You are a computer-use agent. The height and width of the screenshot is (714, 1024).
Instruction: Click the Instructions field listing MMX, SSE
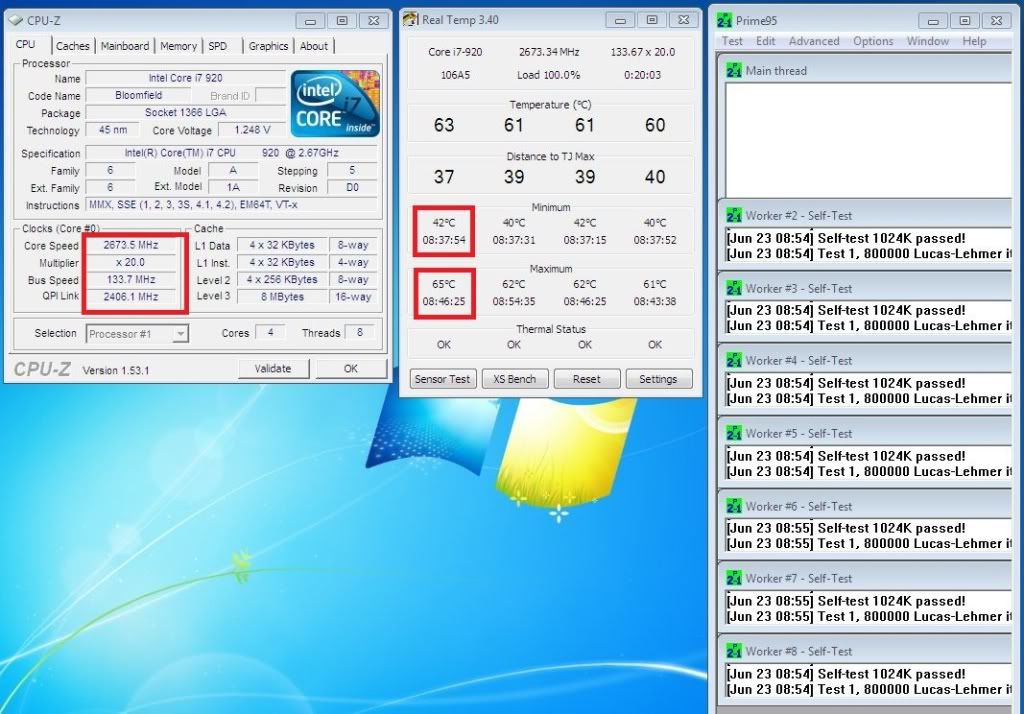pos(232,205)
